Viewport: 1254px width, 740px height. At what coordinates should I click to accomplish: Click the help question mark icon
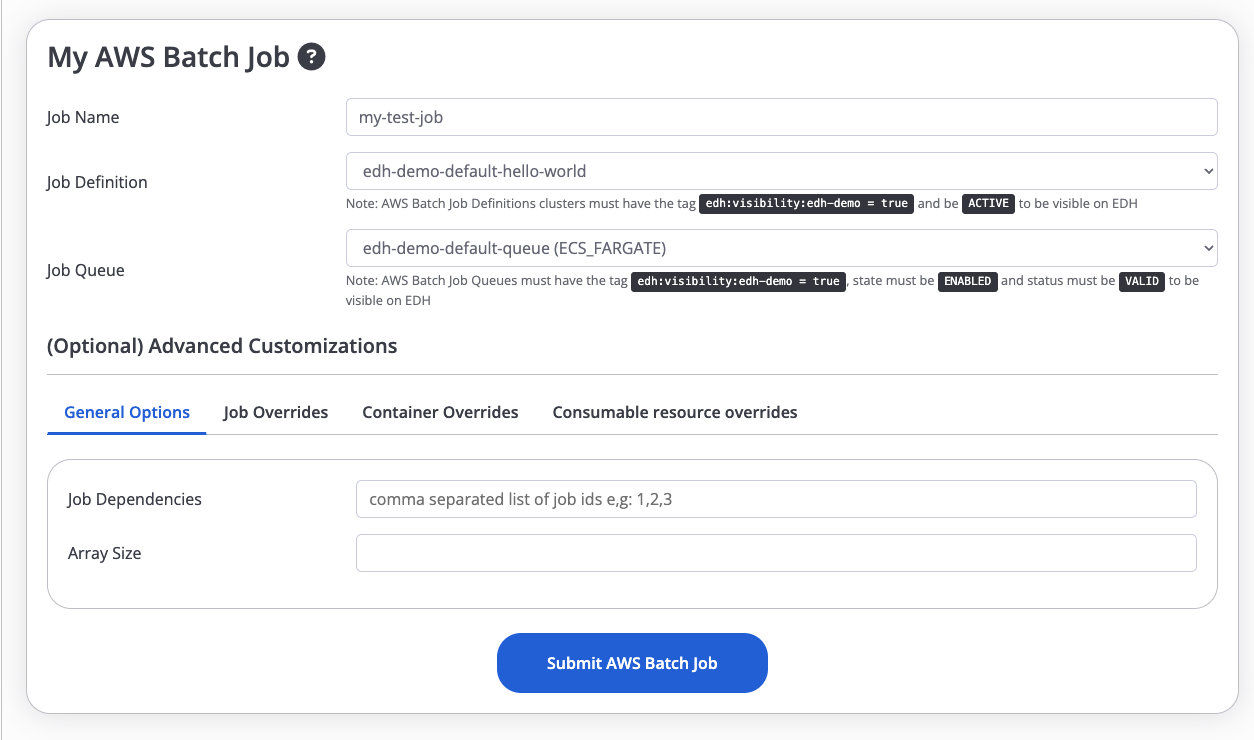[312, 57]
